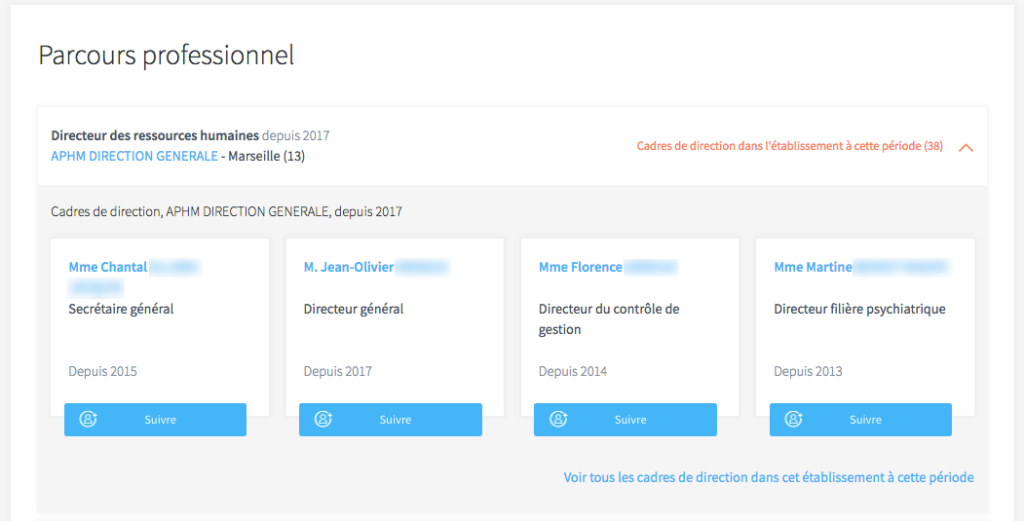Open Mme Martine's profile
Viewport: 1024px width, 521px height.
point(813,267)
